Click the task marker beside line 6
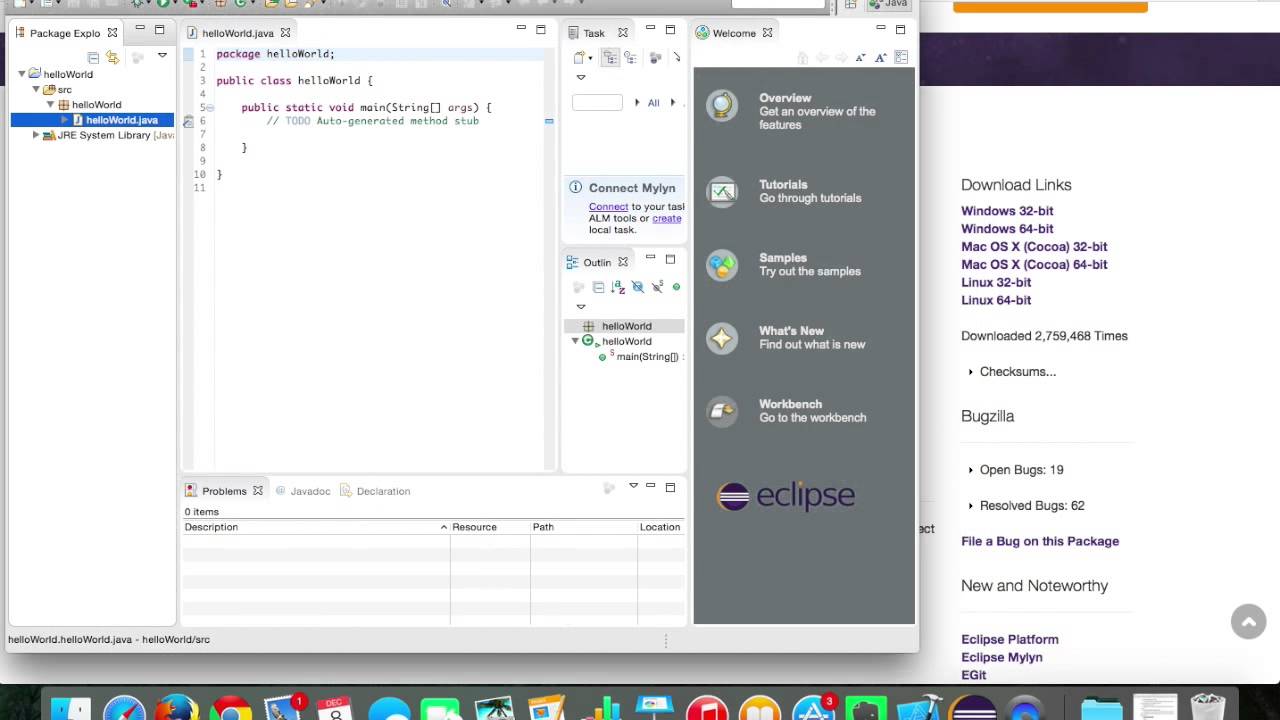1280x720 pixels. click(188, 121)
